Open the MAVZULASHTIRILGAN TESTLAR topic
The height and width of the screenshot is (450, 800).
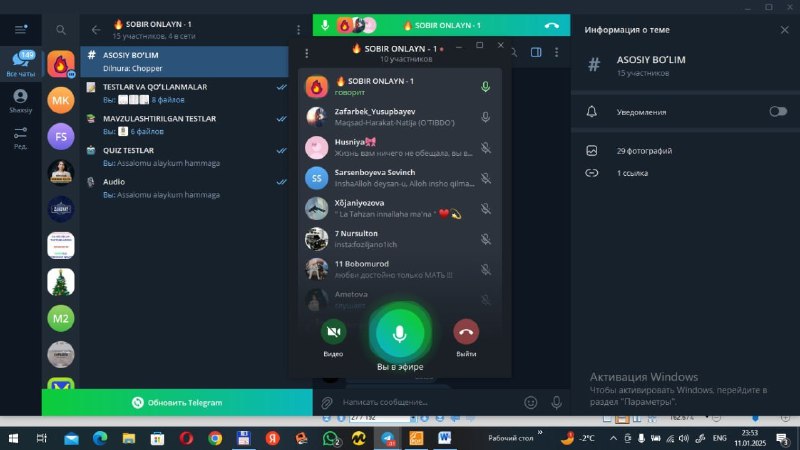coord(184,124)
